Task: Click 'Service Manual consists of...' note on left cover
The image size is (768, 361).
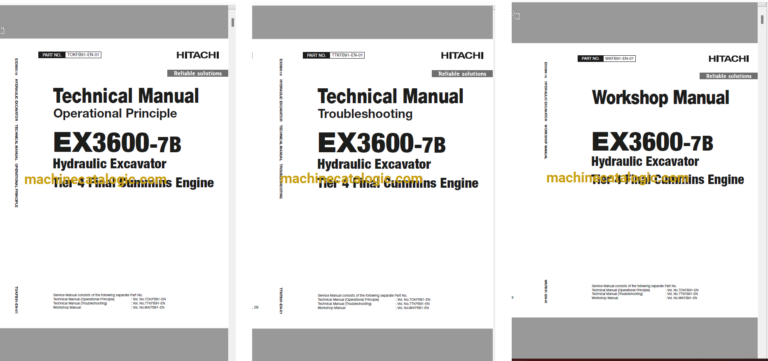Action: tap(110, 301)
